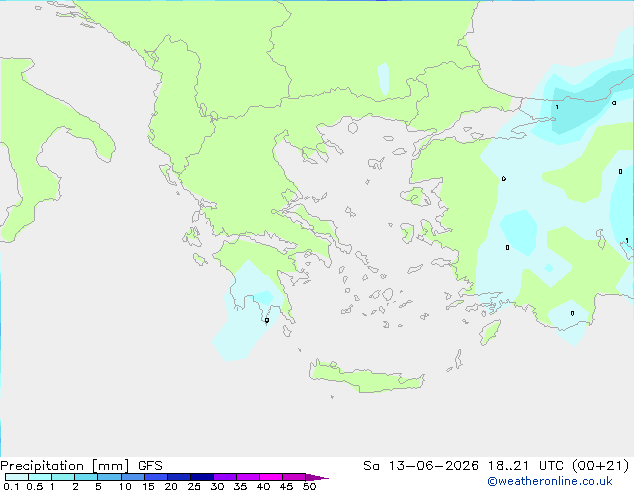
Task: Click the '0.1' legend scale label
Action: 11,486
